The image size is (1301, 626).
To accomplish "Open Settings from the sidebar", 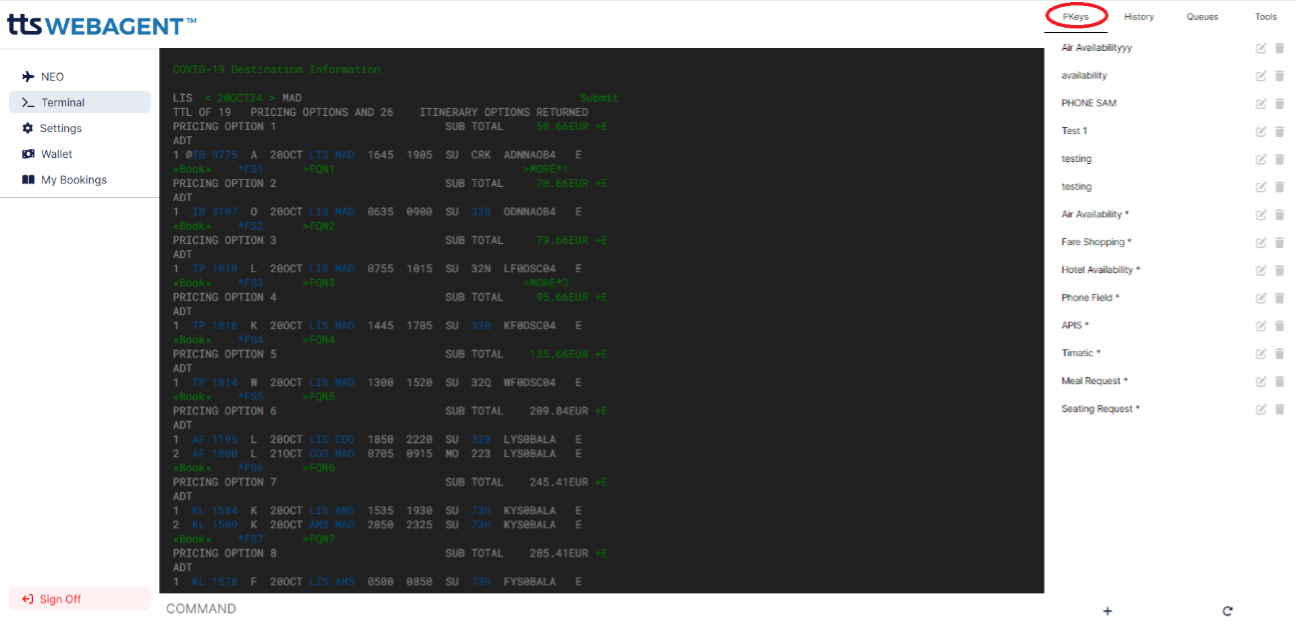I will (80, 128).
